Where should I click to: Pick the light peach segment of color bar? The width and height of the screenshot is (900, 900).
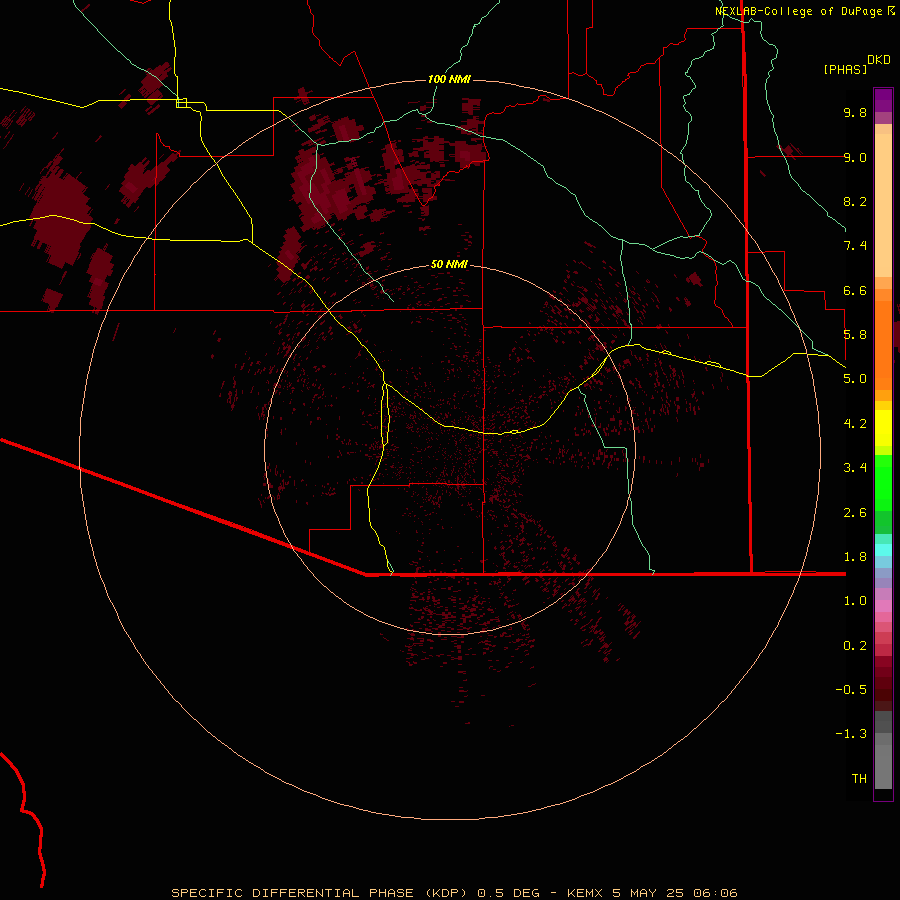(883, 205)
